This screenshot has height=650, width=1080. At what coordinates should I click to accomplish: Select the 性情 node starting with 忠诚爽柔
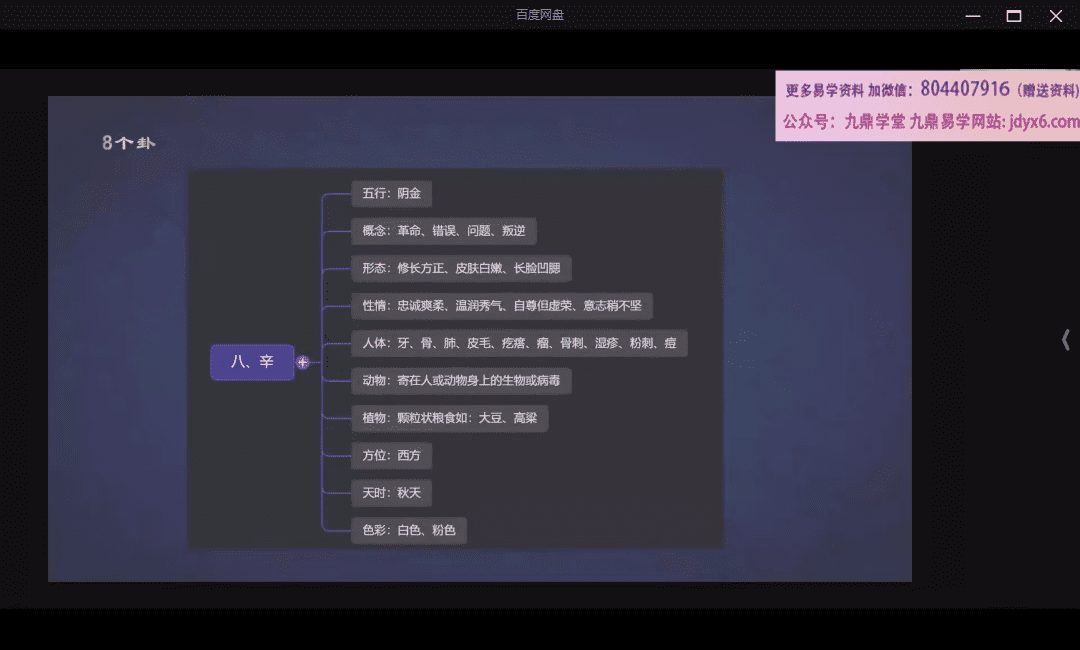[501, 306]
